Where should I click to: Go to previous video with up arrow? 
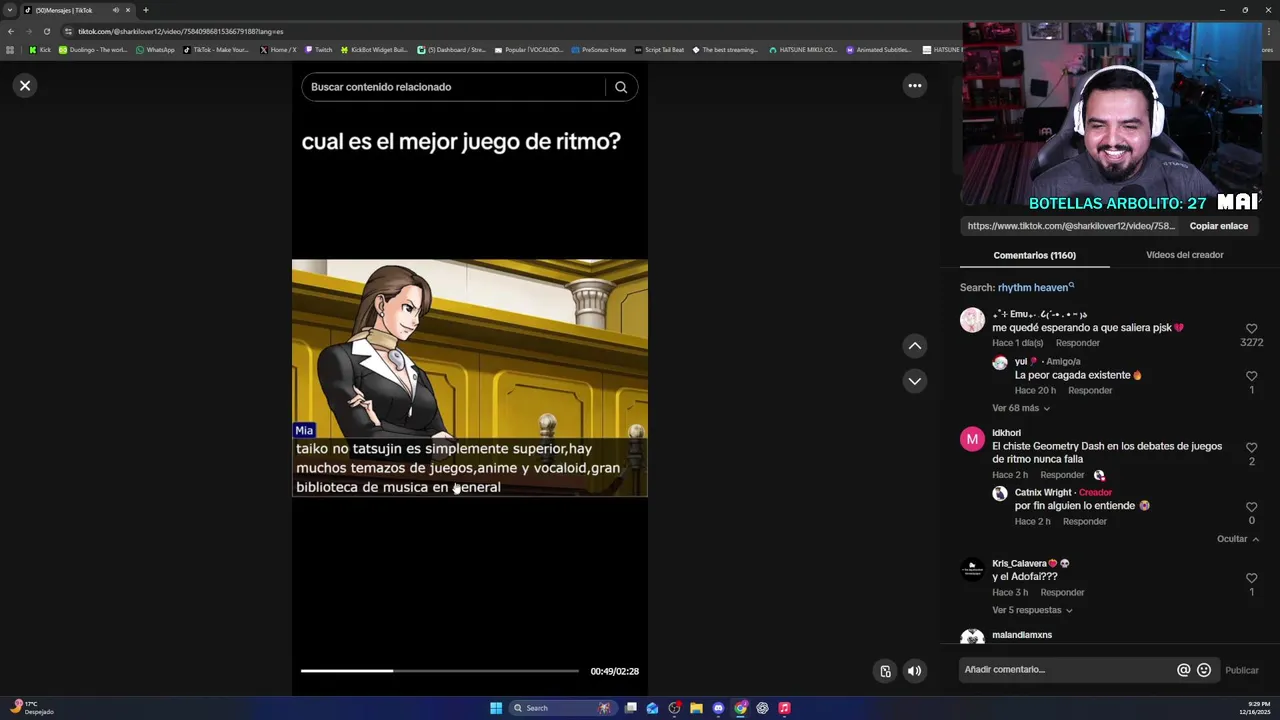pos(914,346)
